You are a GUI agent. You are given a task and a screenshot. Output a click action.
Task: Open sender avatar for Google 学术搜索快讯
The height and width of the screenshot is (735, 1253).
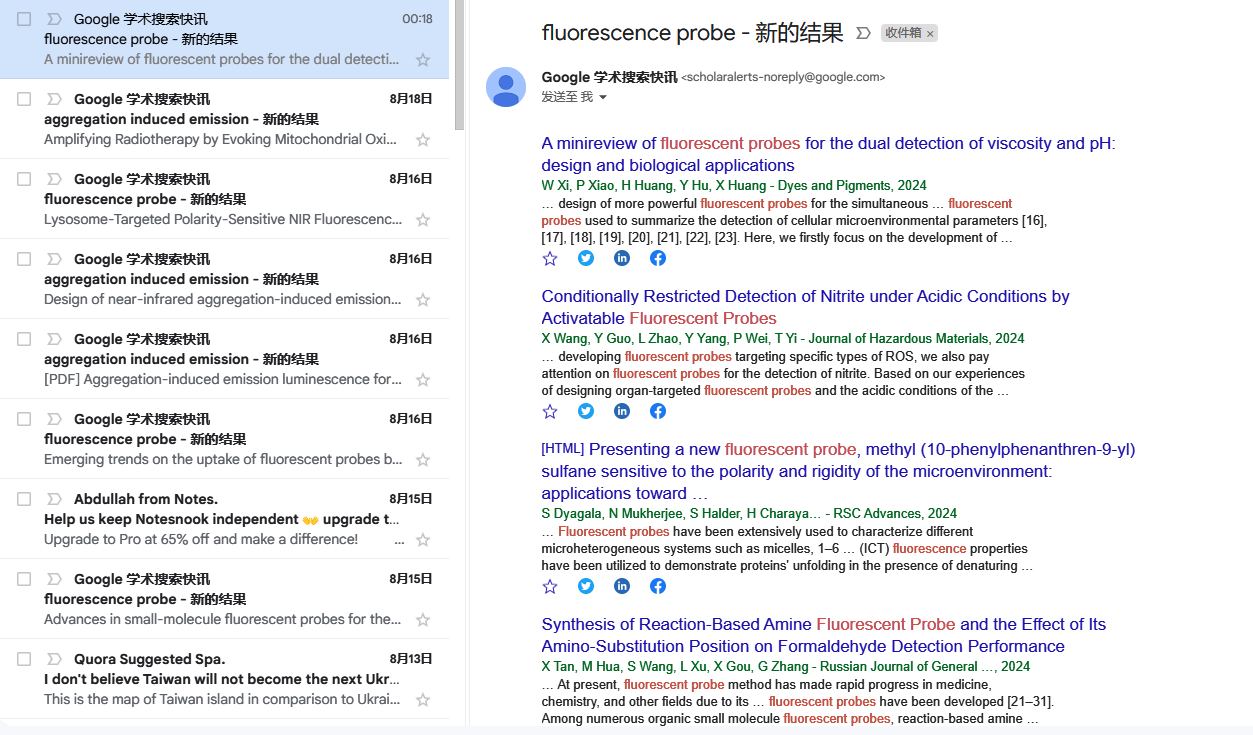[x=506, y=87]
